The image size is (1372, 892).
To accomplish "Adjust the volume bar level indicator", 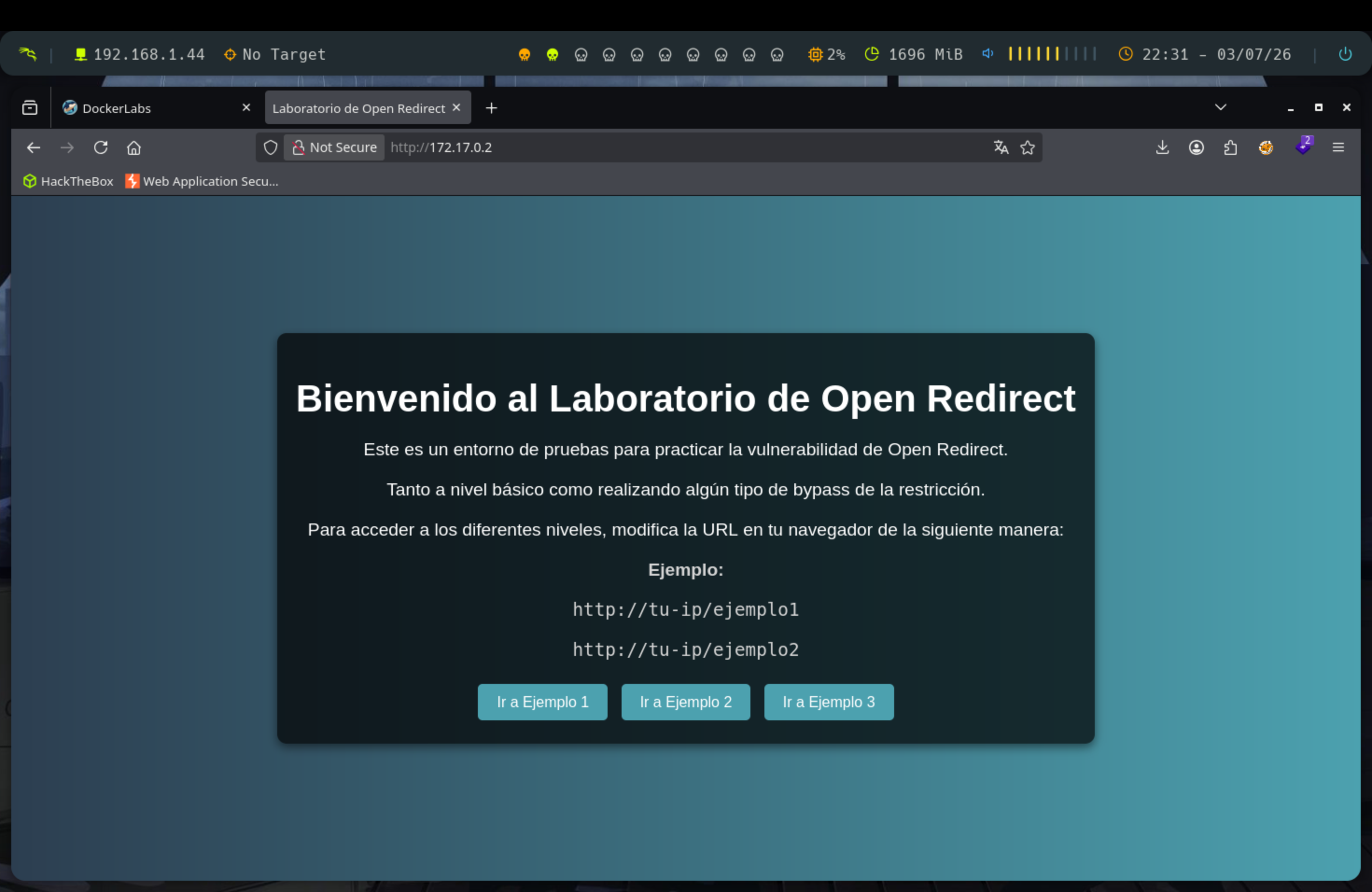I will point(1052,54).
